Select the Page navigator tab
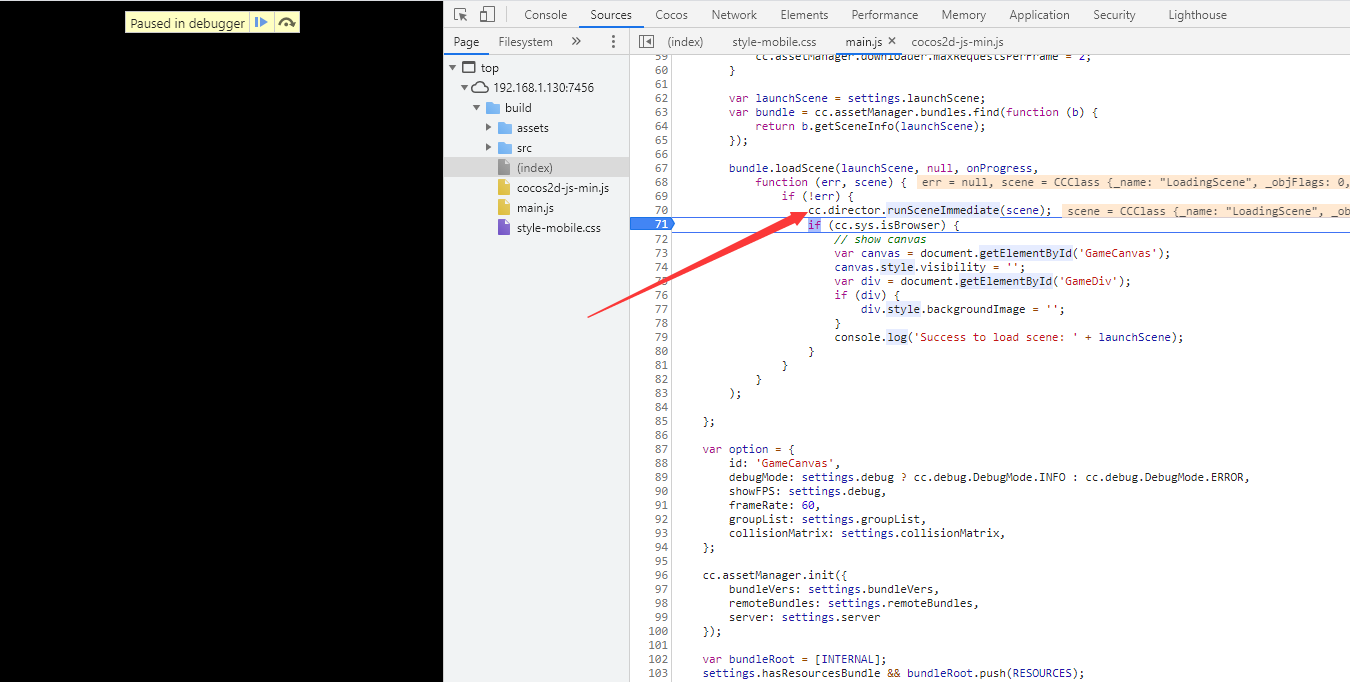Image resolution: width=1350 pixels, height=682 pixels. click(x=466, y=42)
